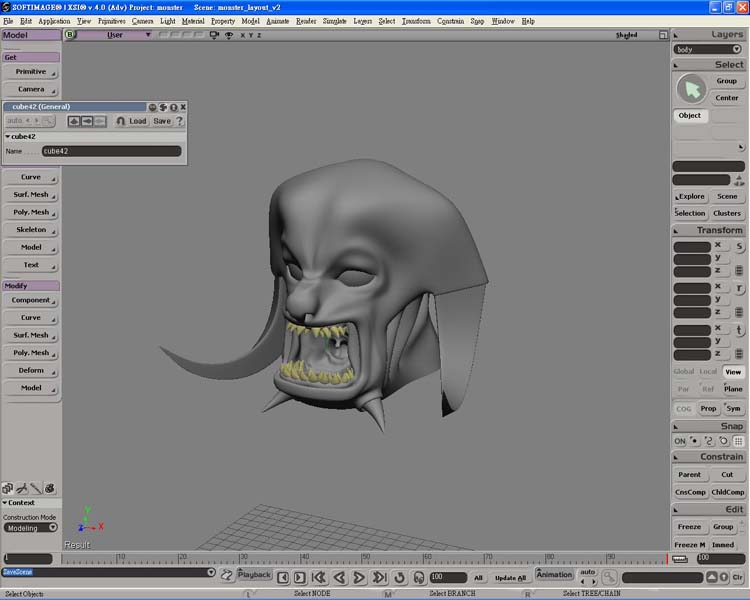
Task: Click the snap to circle icon
Action: pyautogui.click(x=724, y=441)
